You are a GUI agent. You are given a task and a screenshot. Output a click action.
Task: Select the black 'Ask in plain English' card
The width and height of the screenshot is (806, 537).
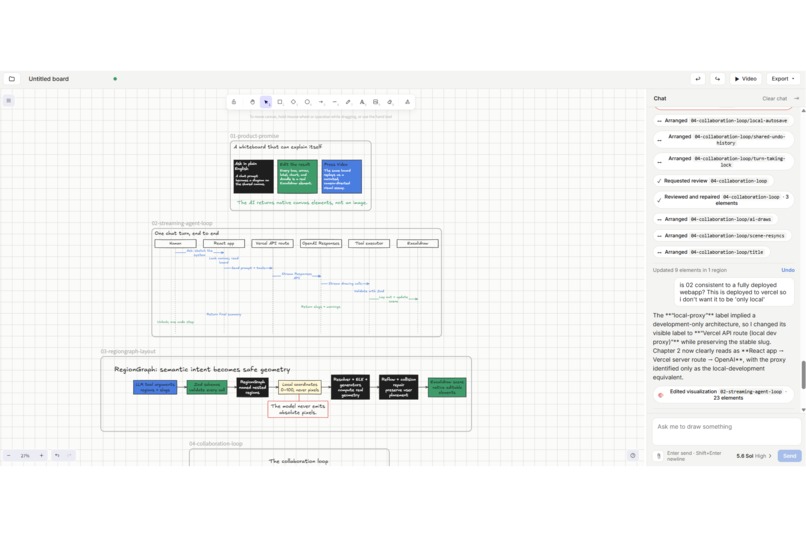click(253, 176)
